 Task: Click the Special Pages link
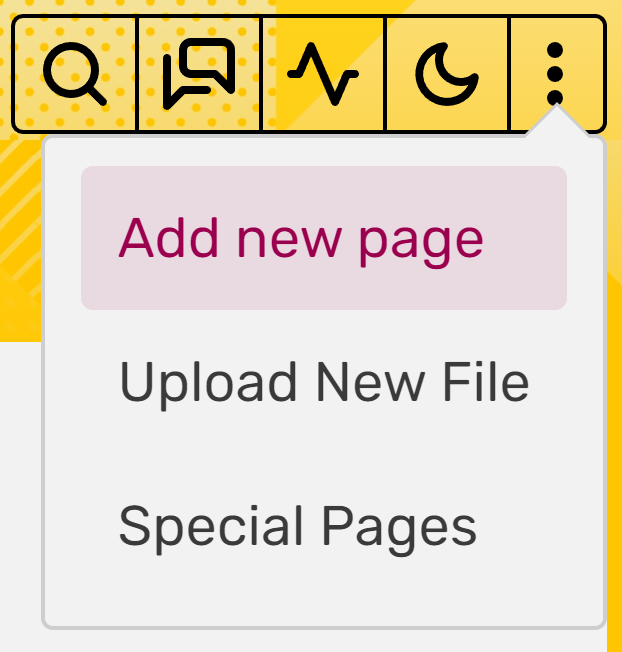(298, 528)
